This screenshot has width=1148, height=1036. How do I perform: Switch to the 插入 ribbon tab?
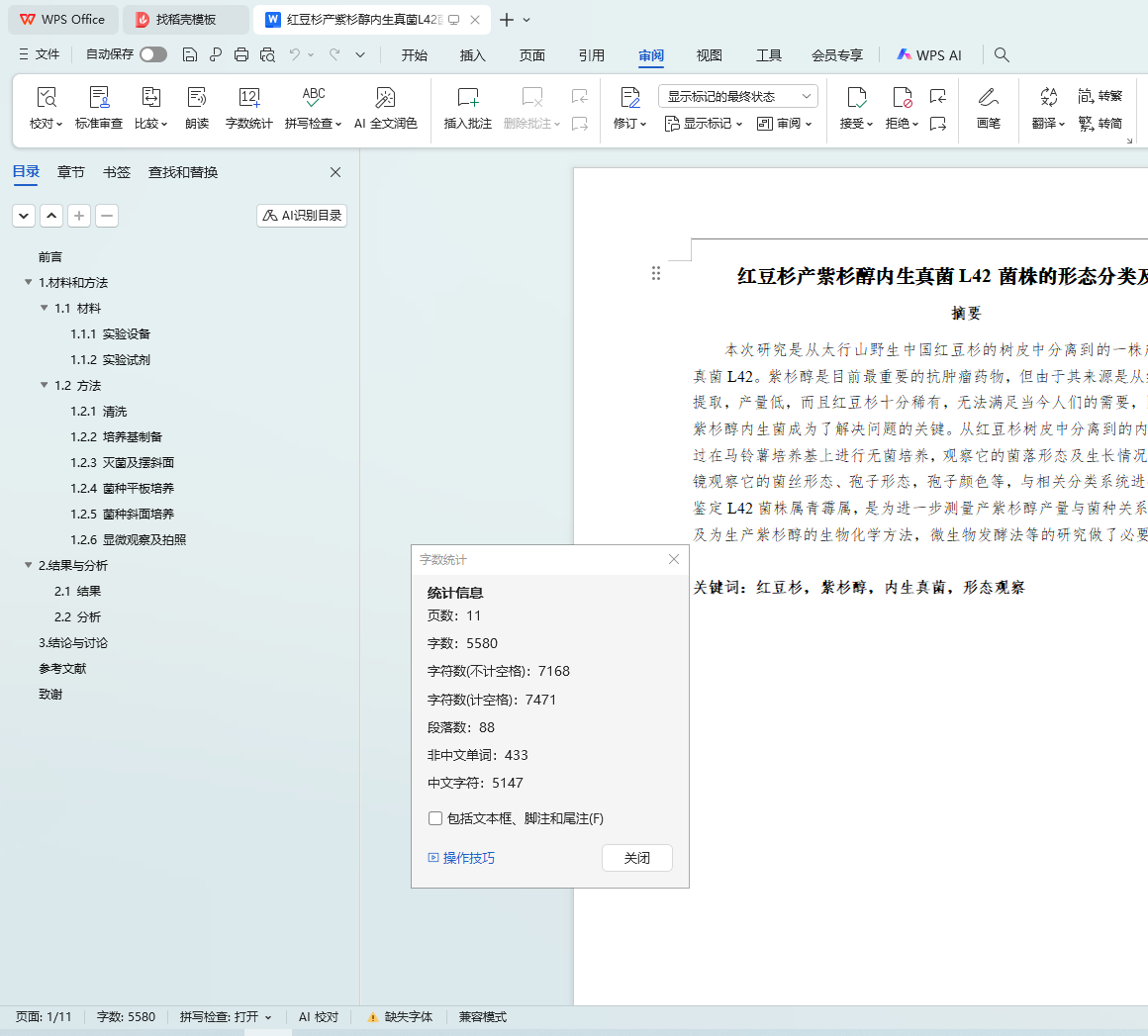473,55
